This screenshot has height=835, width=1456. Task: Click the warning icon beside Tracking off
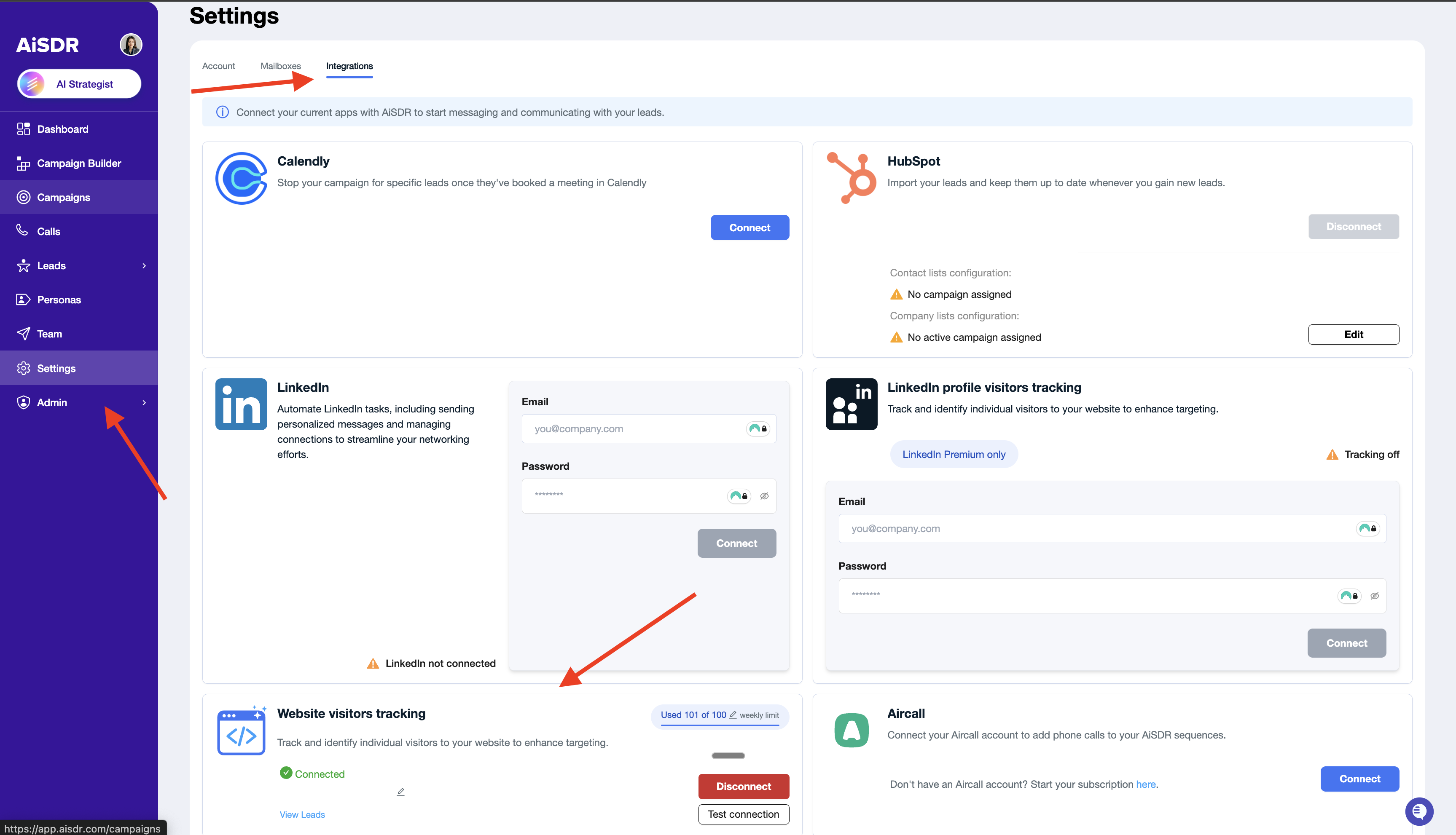tap(1332, 455)
